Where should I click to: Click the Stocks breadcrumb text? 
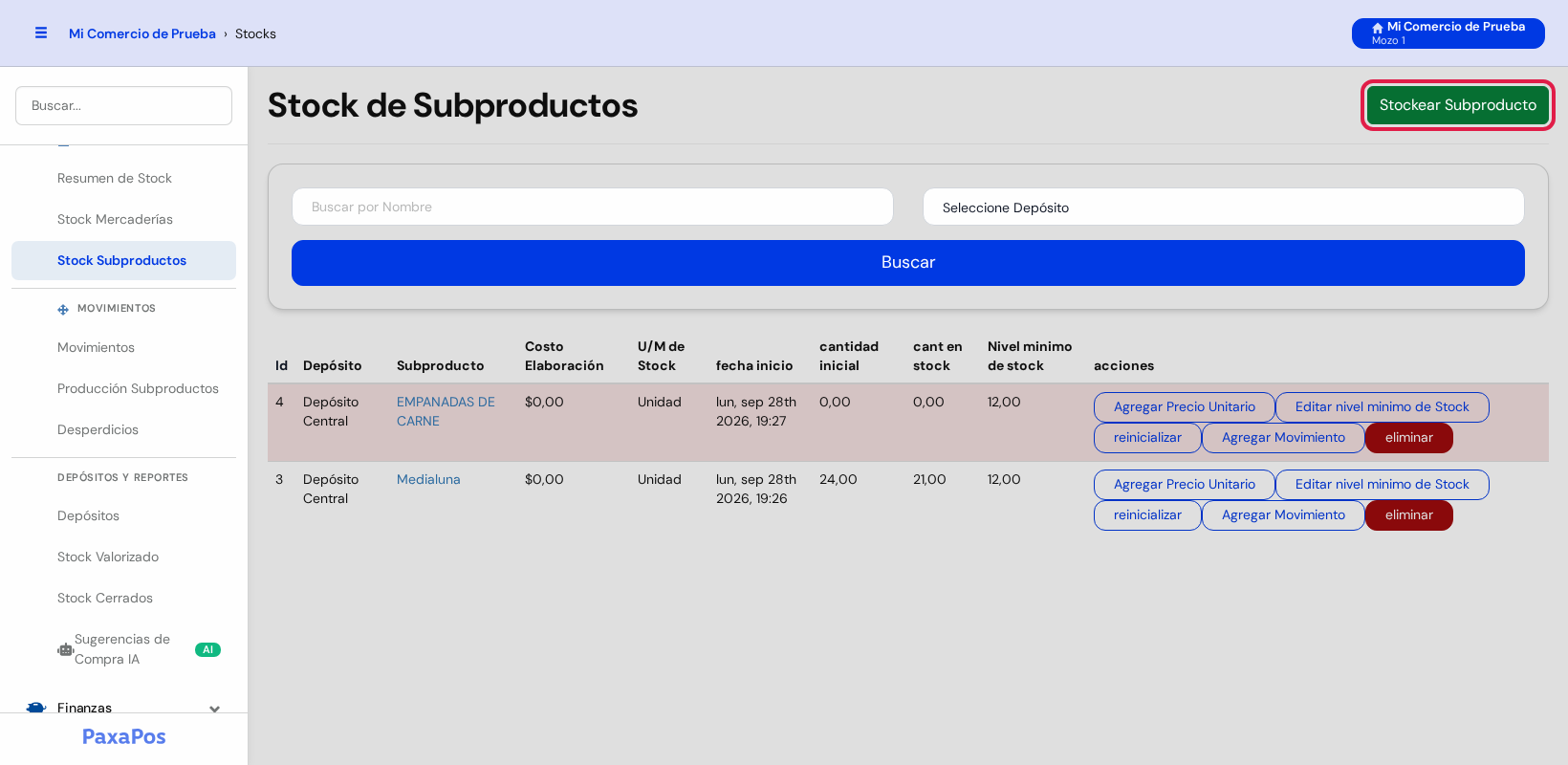(x=255, y=33)
